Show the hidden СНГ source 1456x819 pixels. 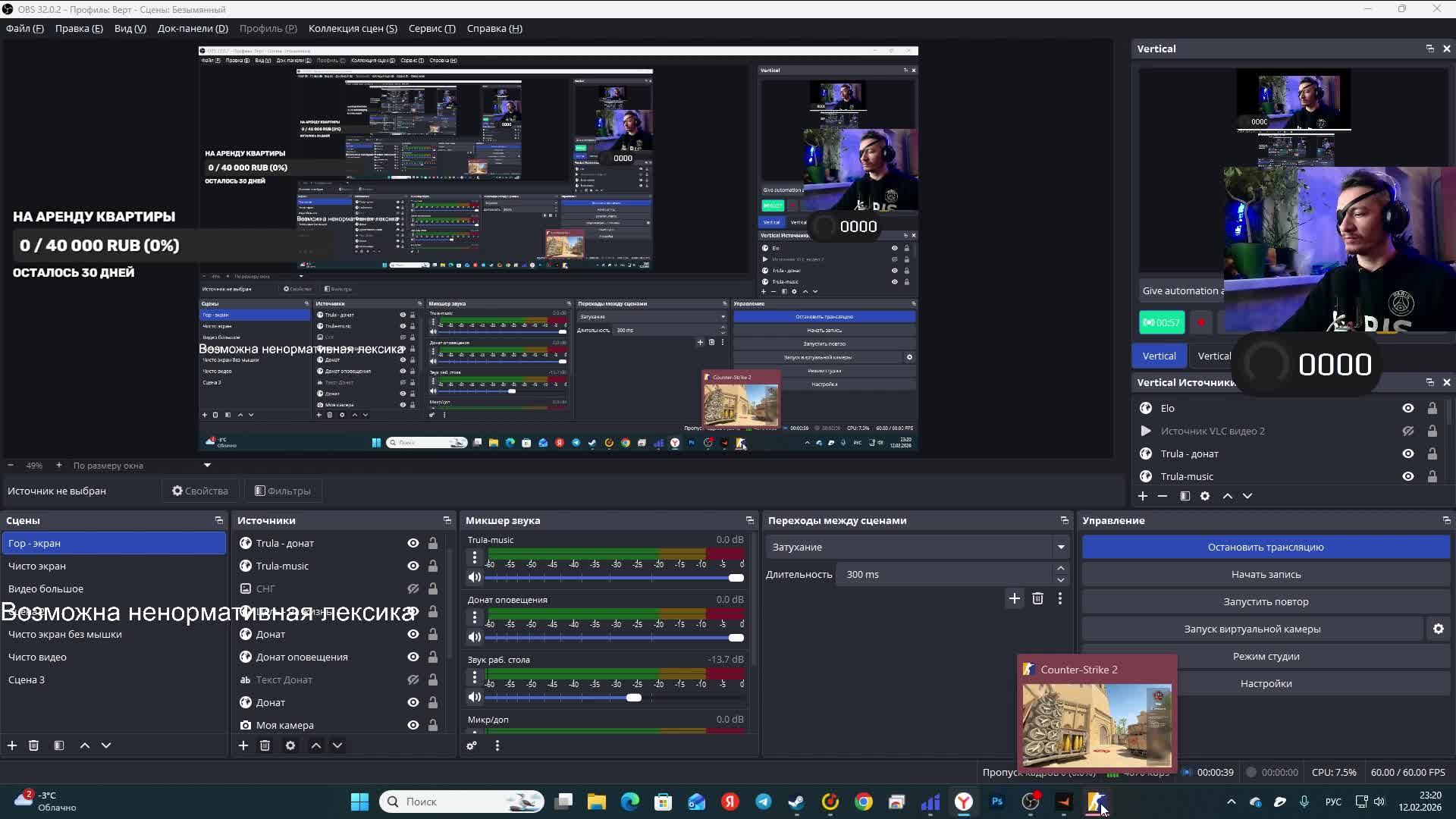413,588
